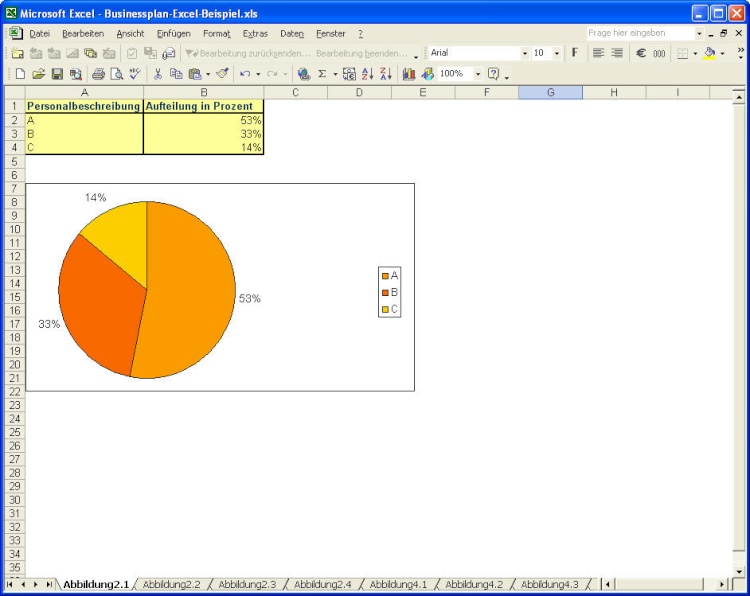Apply Euro currency format
This screenshot has height=596, width=750.
(641, 53)
